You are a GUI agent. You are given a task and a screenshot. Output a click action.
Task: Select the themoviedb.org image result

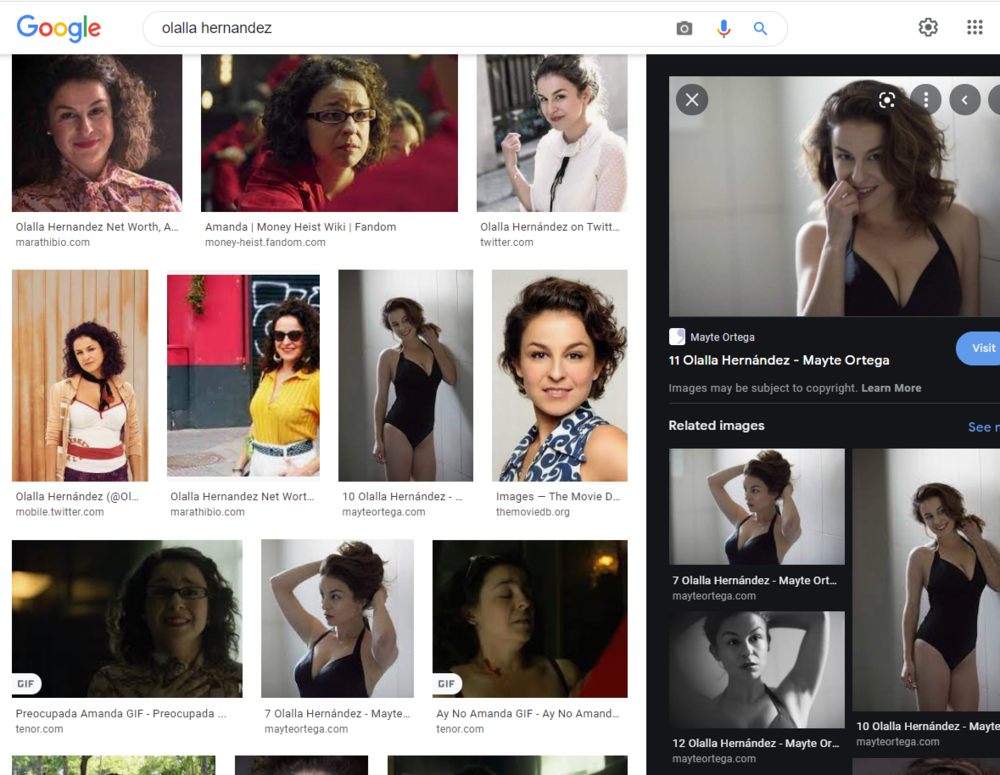559,375
